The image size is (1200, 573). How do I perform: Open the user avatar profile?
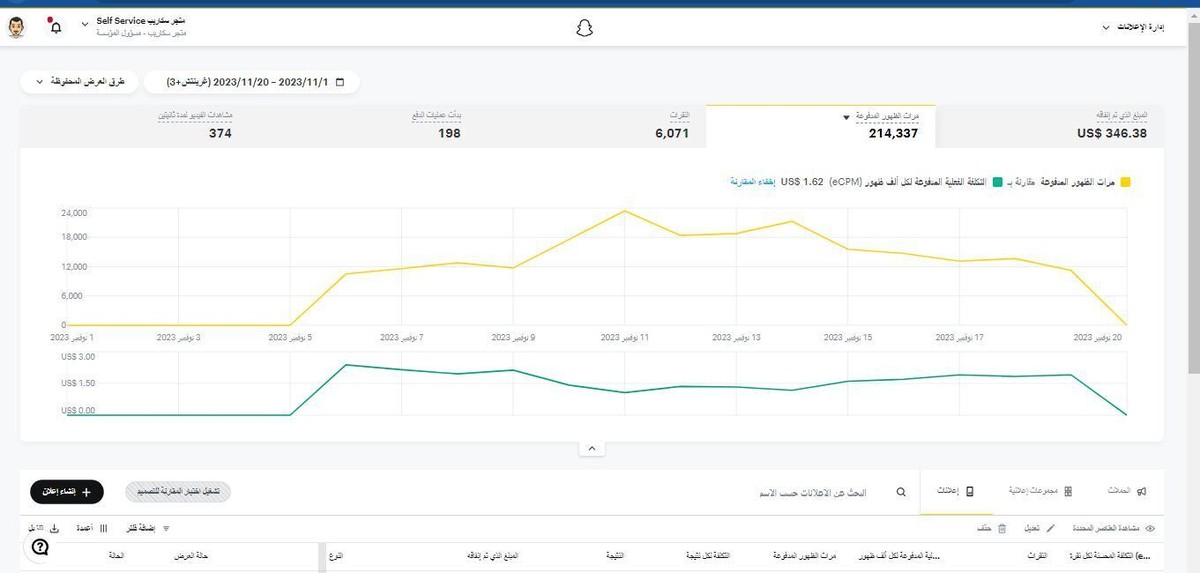pos(17,27)
